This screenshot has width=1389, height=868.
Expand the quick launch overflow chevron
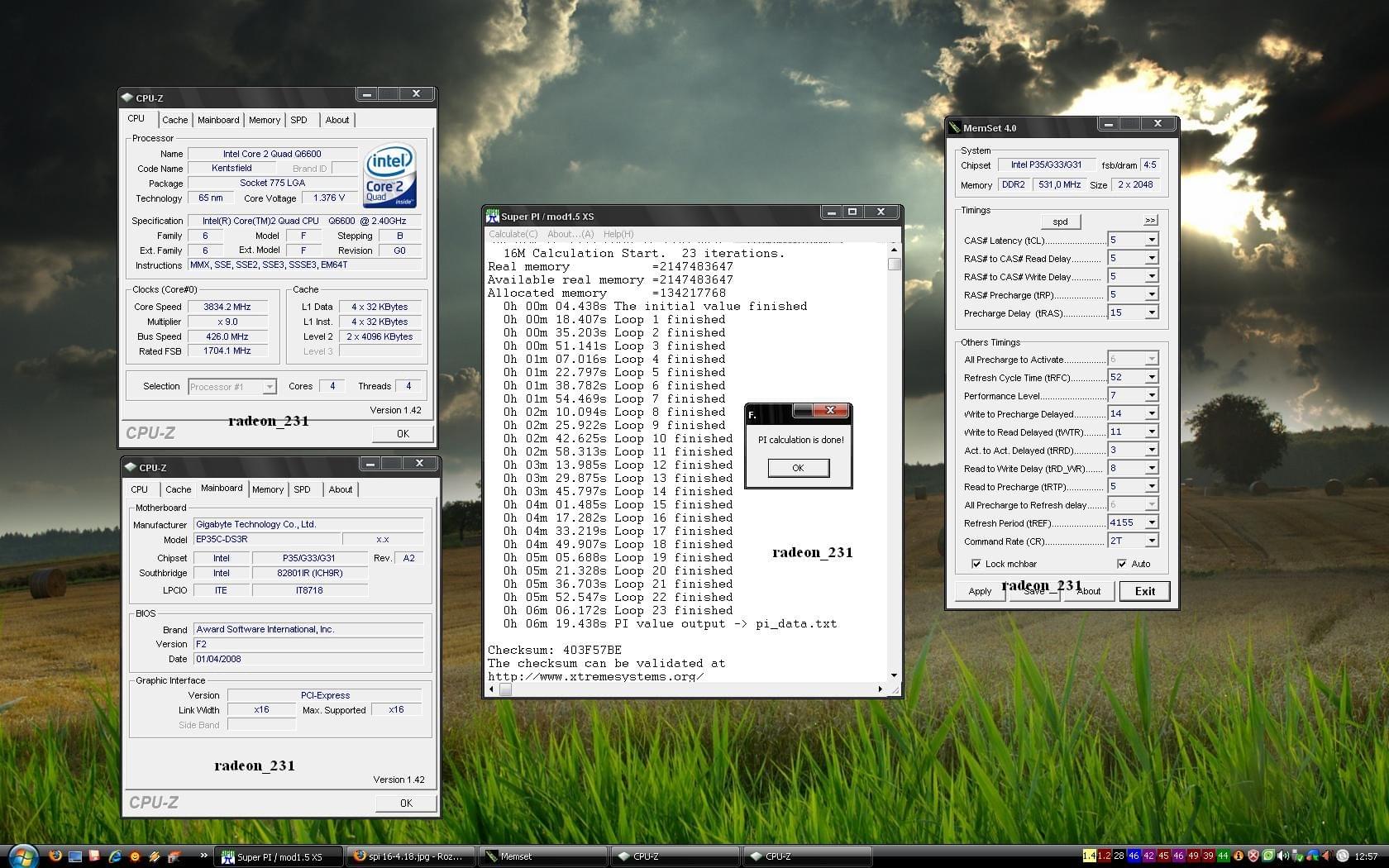204,856
